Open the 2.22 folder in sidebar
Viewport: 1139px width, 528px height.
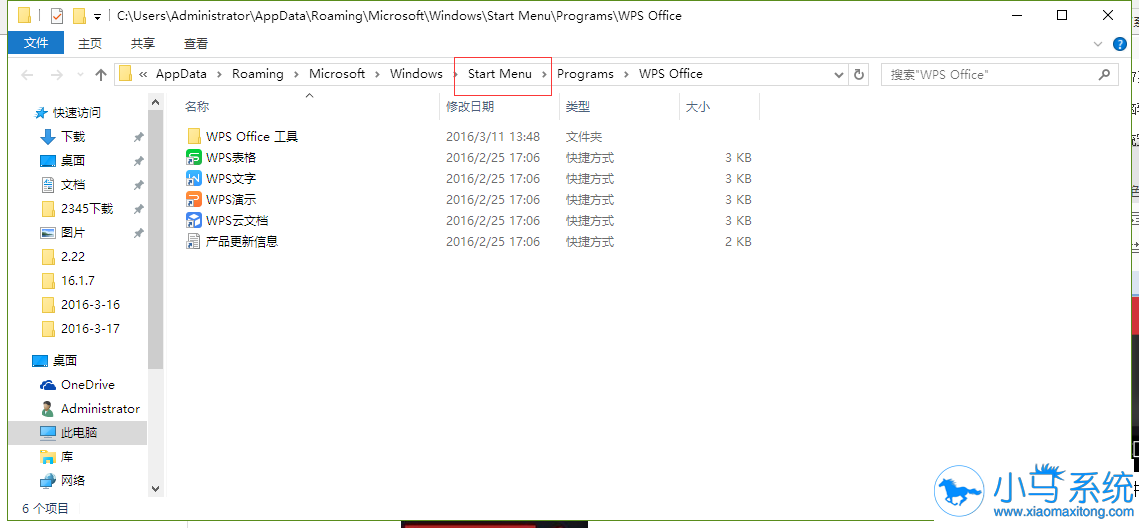(x=73, y=256)
